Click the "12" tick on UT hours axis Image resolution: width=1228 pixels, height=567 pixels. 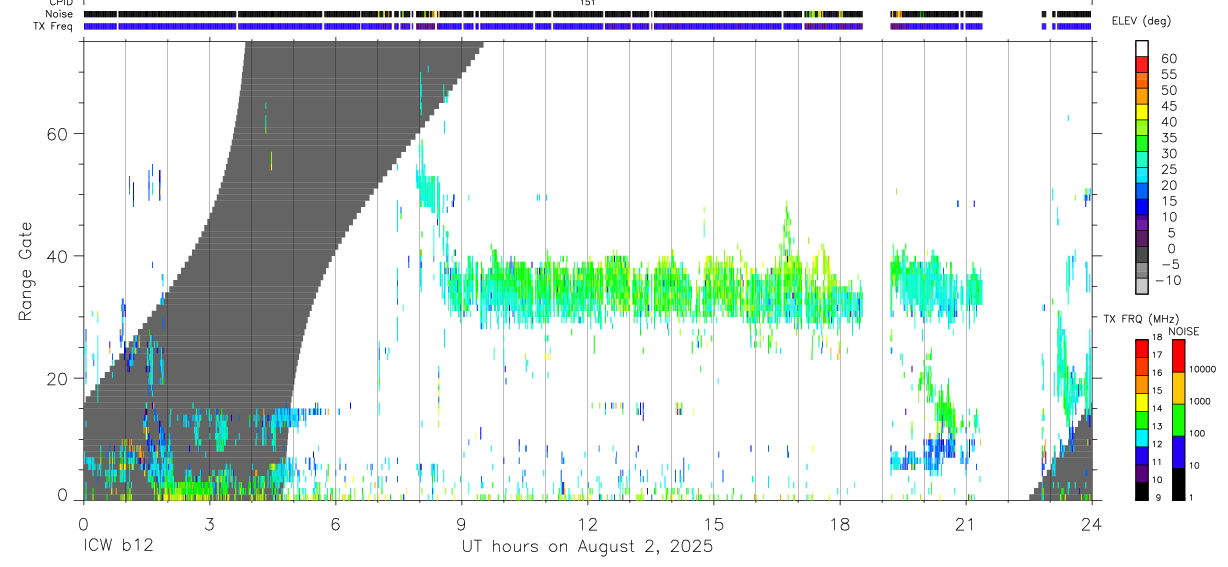[587, 523]
